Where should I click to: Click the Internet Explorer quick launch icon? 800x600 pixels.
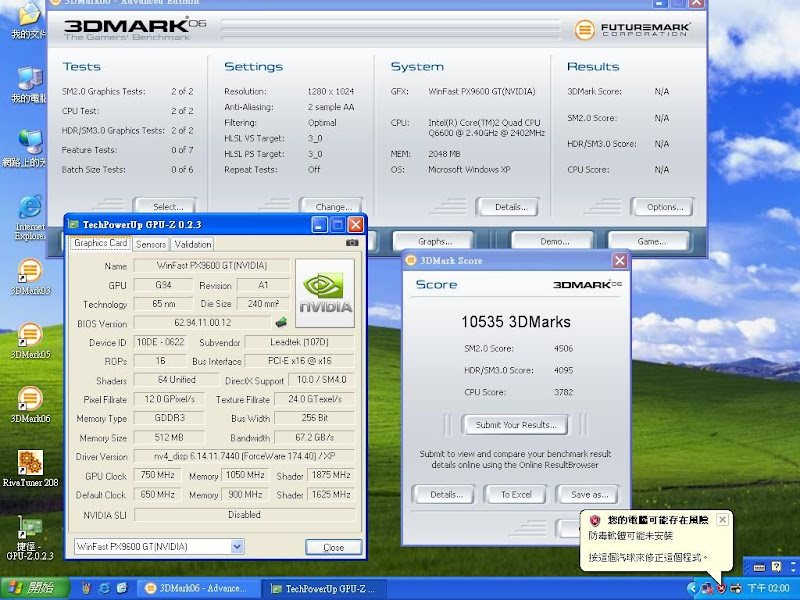(x=104, y=588)
